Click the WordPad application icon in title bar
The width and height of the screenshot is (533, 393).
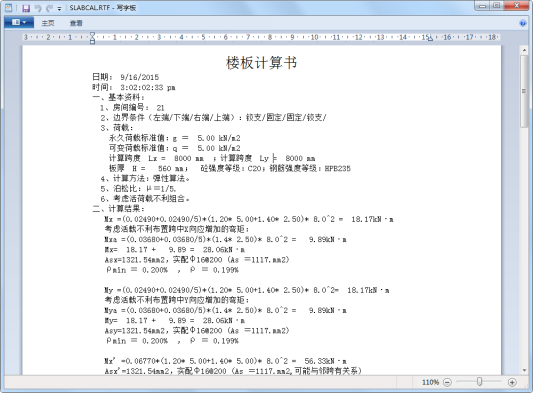tap(9, 8)
